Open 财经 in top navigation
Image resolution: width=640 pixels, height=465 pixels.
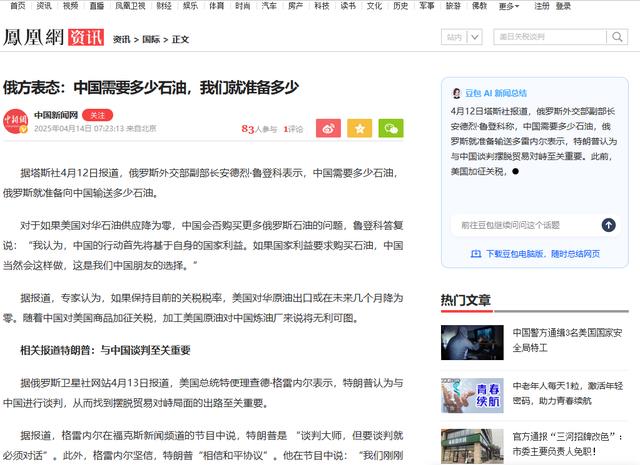click(x=164, y=6)
